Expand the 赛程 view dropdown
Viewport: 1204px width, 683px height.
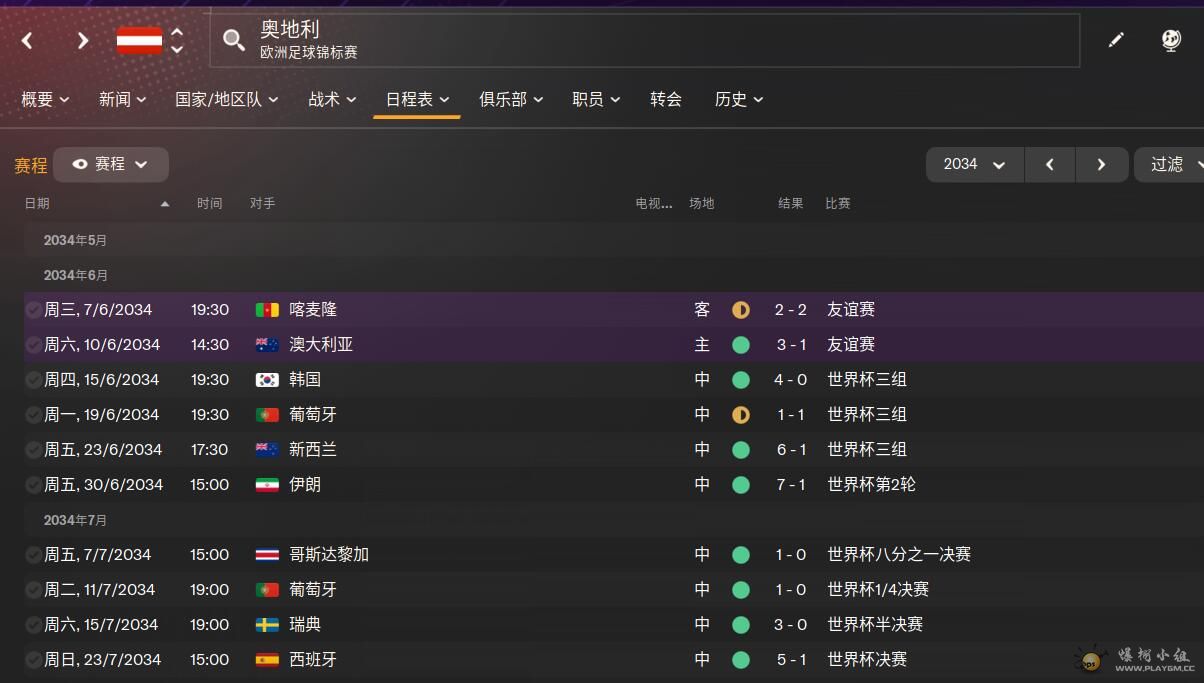pyautogui.click(x=110, y=164)
